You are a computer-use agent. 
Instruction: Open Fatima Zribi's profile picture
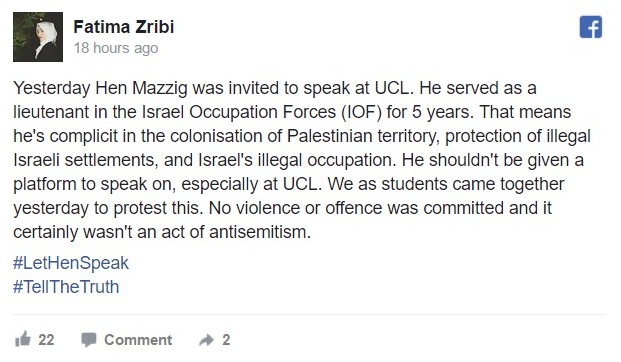38,37
